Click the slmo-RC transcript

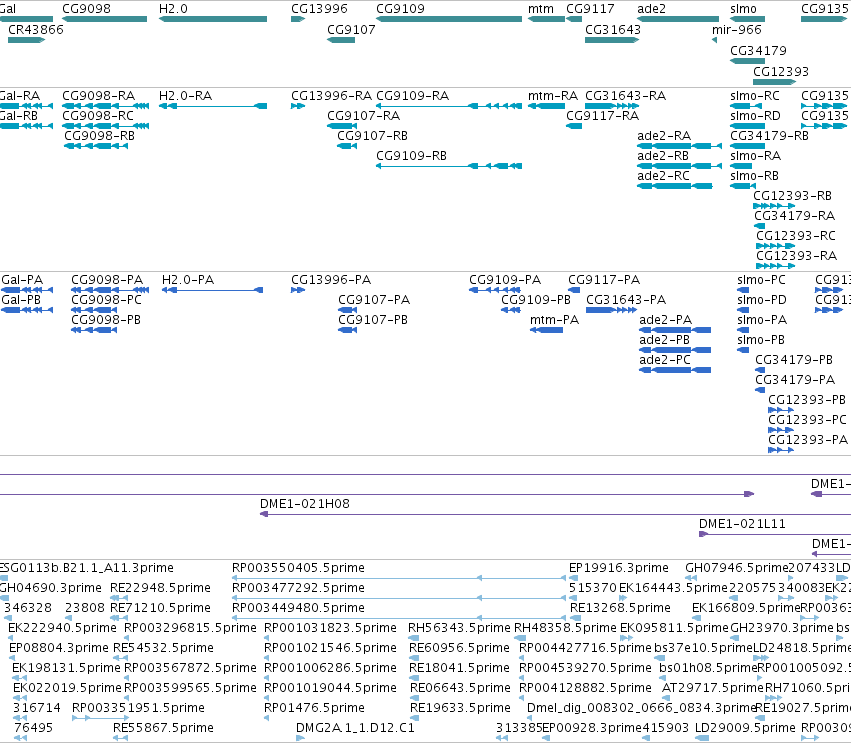745,106
